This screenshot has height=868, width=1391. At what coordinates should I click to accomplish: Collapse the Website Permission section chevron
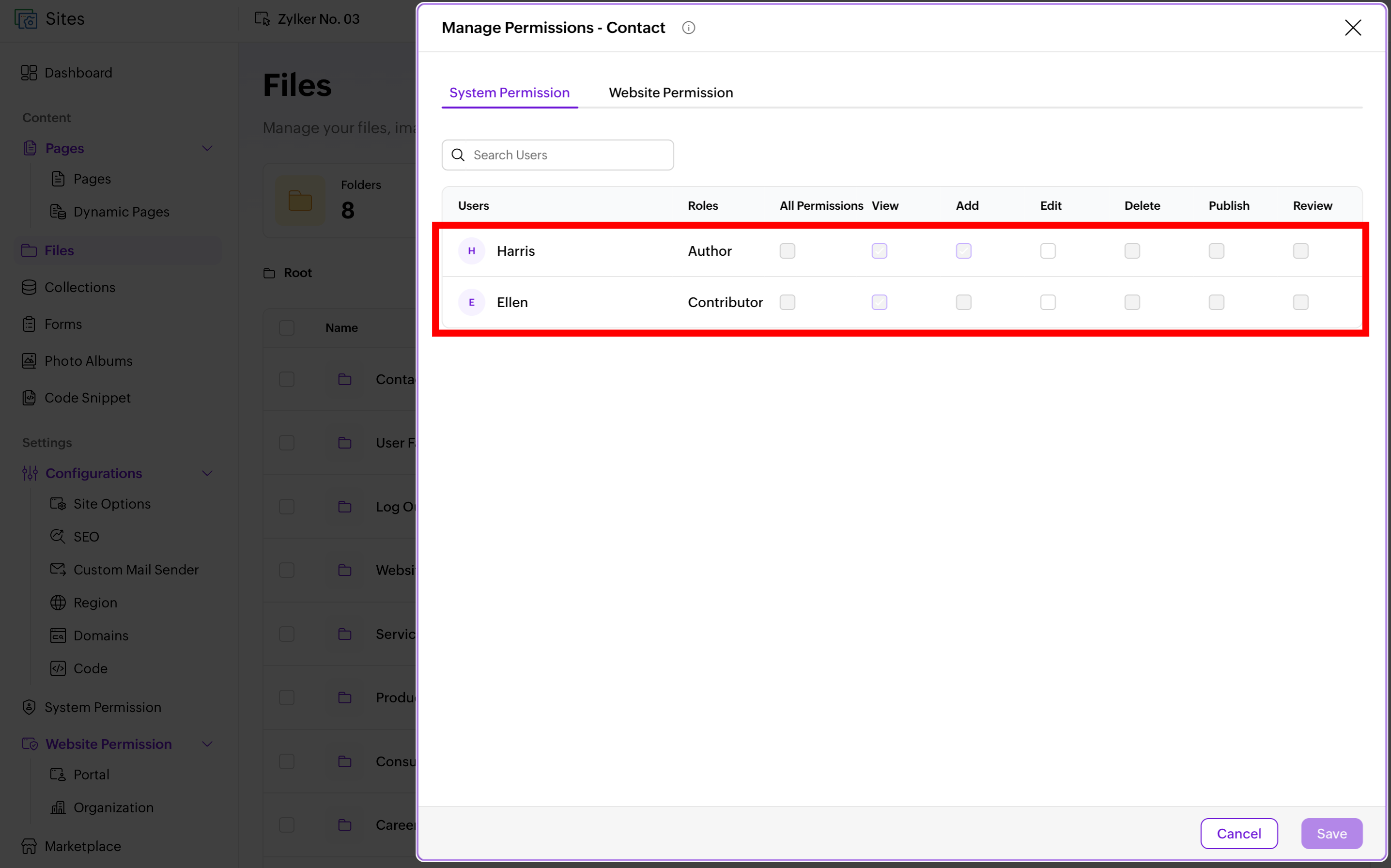(207, 744)
